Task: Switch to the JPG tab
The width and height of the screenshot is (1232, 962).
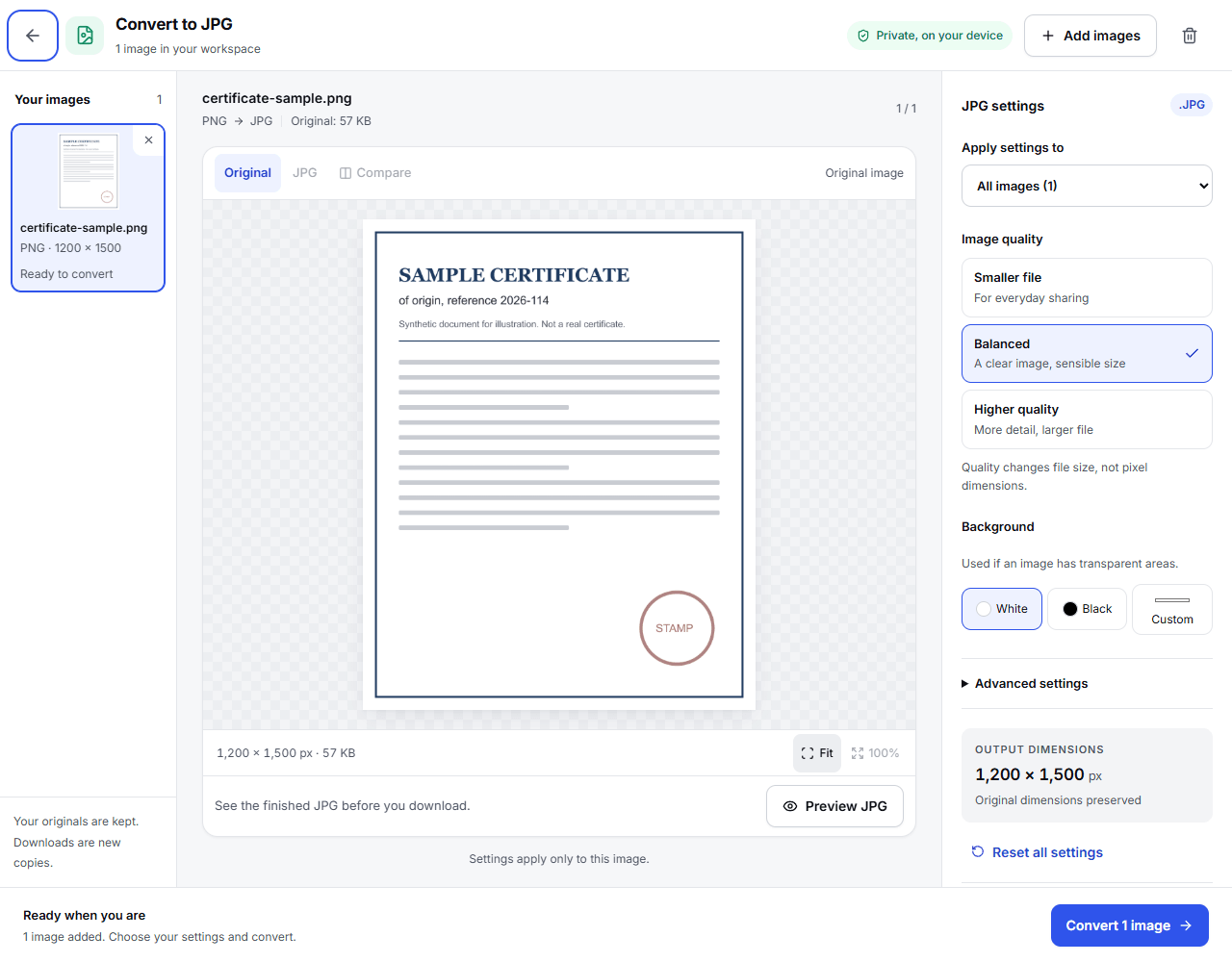Action: (305, 173)
